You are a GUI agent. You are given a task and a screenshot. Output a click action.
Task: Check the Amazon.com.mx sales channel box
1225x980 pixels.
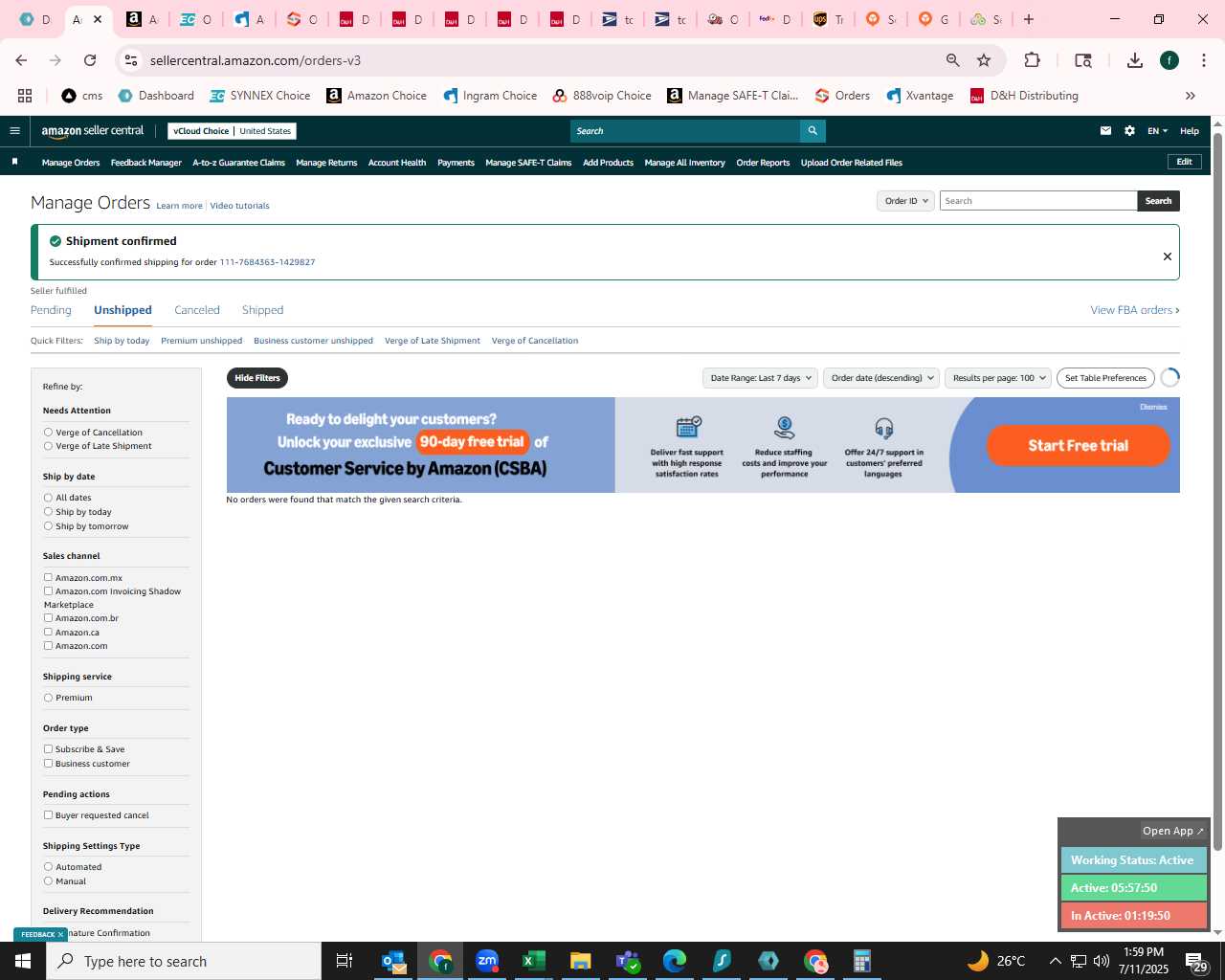pos(48,577)
